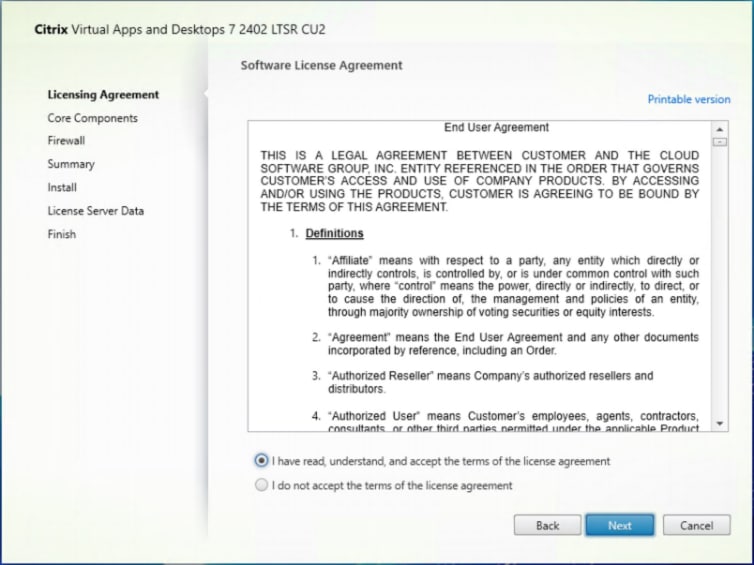The image size is (754, 565).
Task: Click the 'End User Agreement' heading text
Action: (x=496, y=127)
